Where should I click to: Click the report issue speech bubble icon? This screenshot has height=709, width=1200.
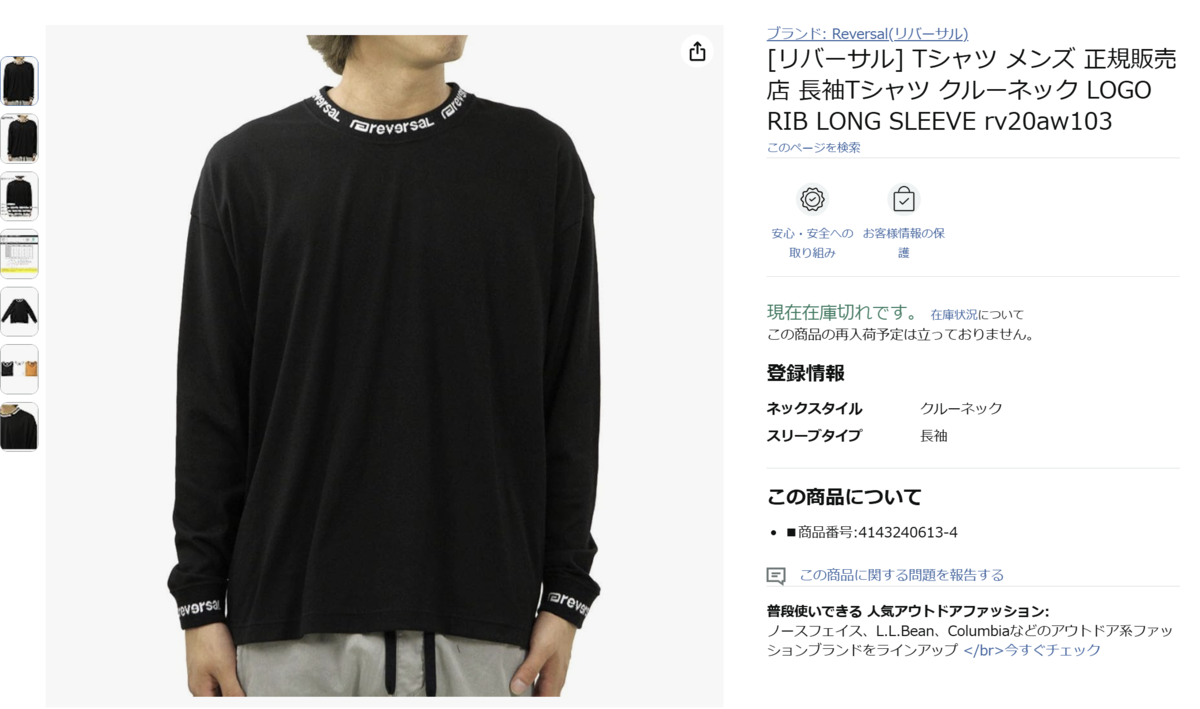click(776, 576)
